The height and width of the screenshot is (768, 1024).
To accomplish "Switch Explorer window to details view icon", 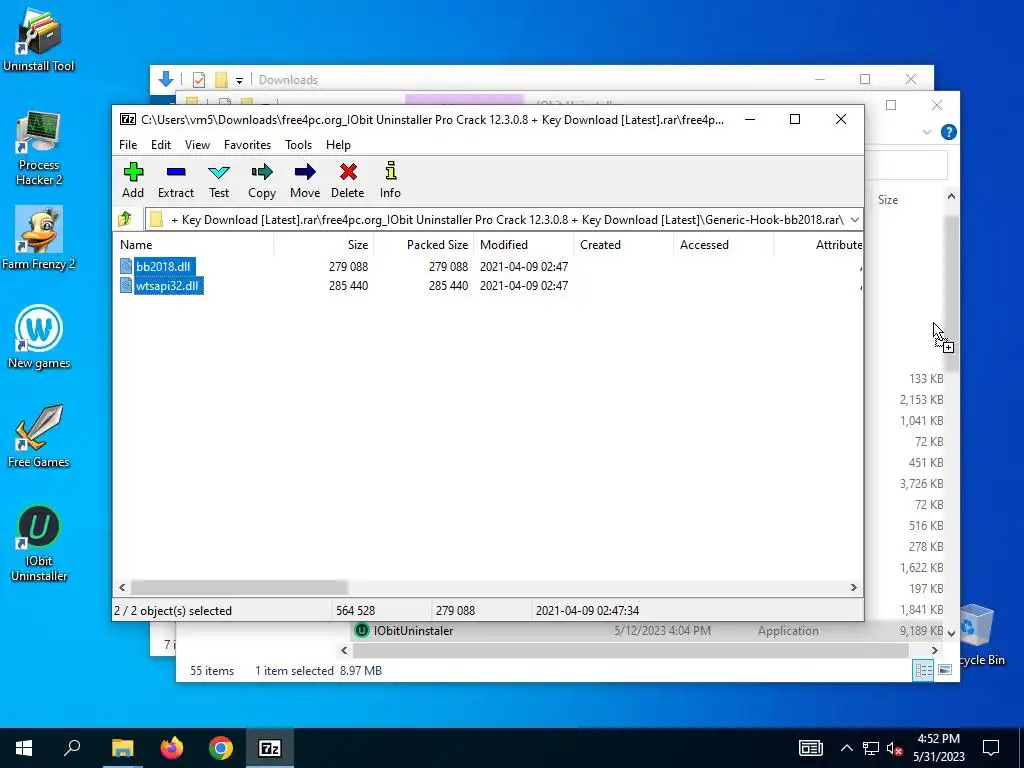I will (x=923, y=670).
